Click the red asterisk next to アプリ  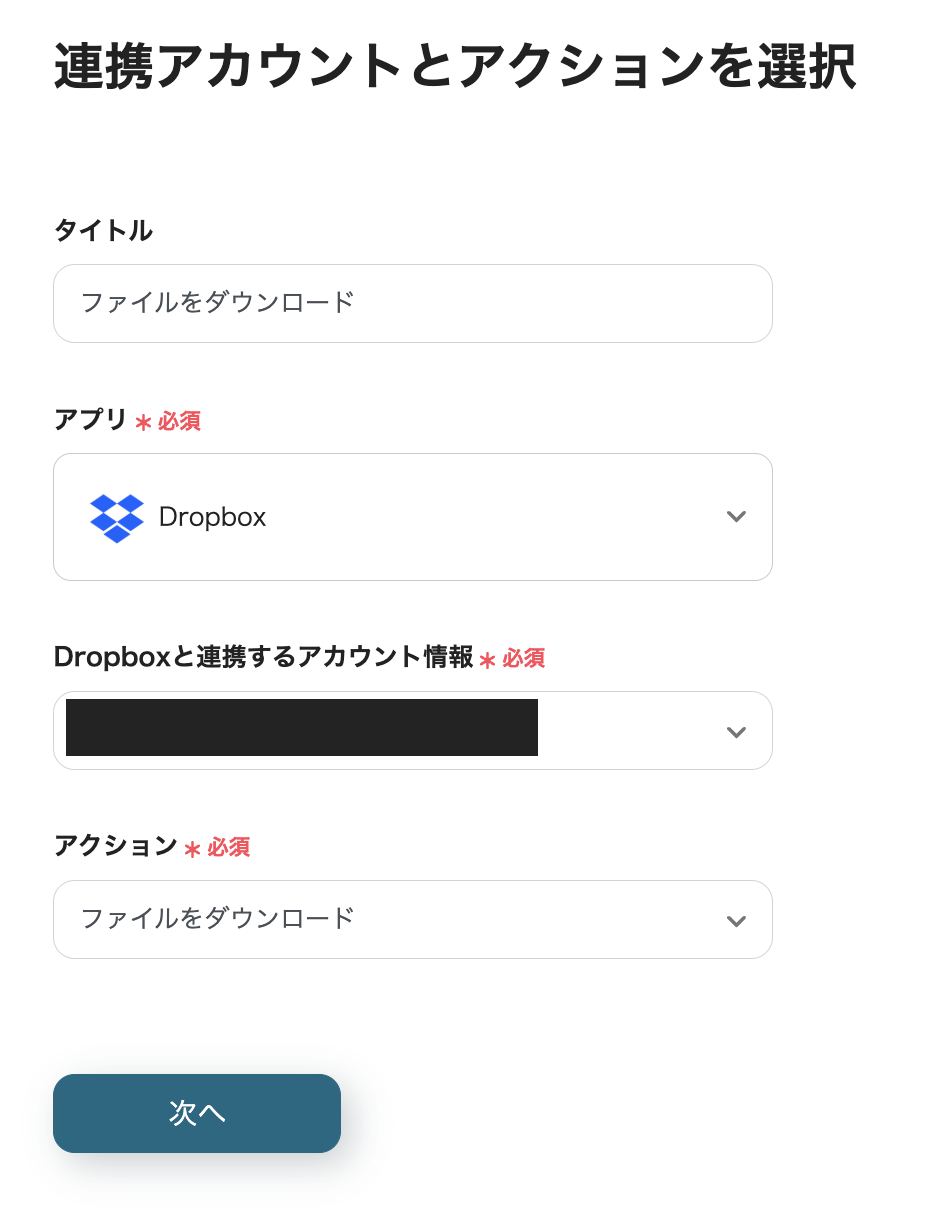pos(143,422)
